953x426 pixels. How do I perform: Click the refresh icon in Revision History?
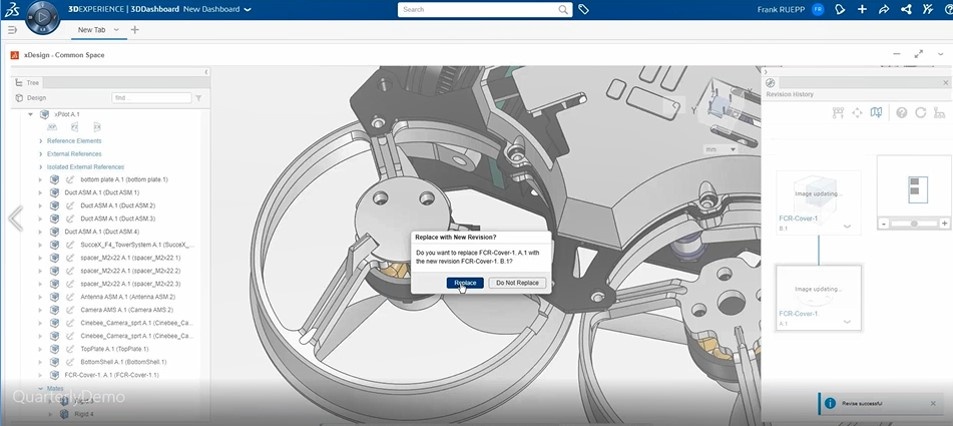point(920,112)
